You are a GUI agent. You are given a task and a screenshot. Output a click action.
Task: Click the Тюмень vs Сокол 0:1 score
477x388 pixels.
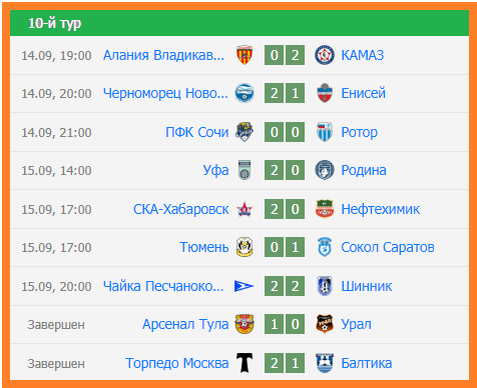pyautogui.click(x=285, y=247)
